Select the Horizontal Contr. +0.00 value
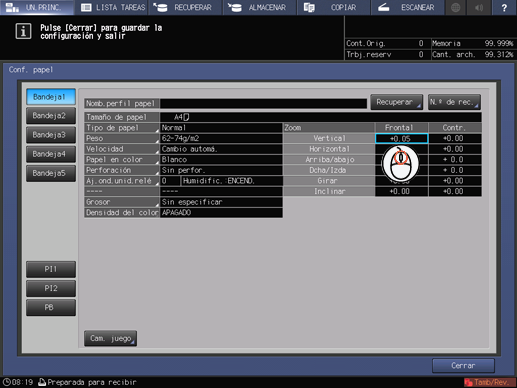Image resolution: width=517 pixels, height=388 pixels. pyautogui.click(x=455, y=149)
